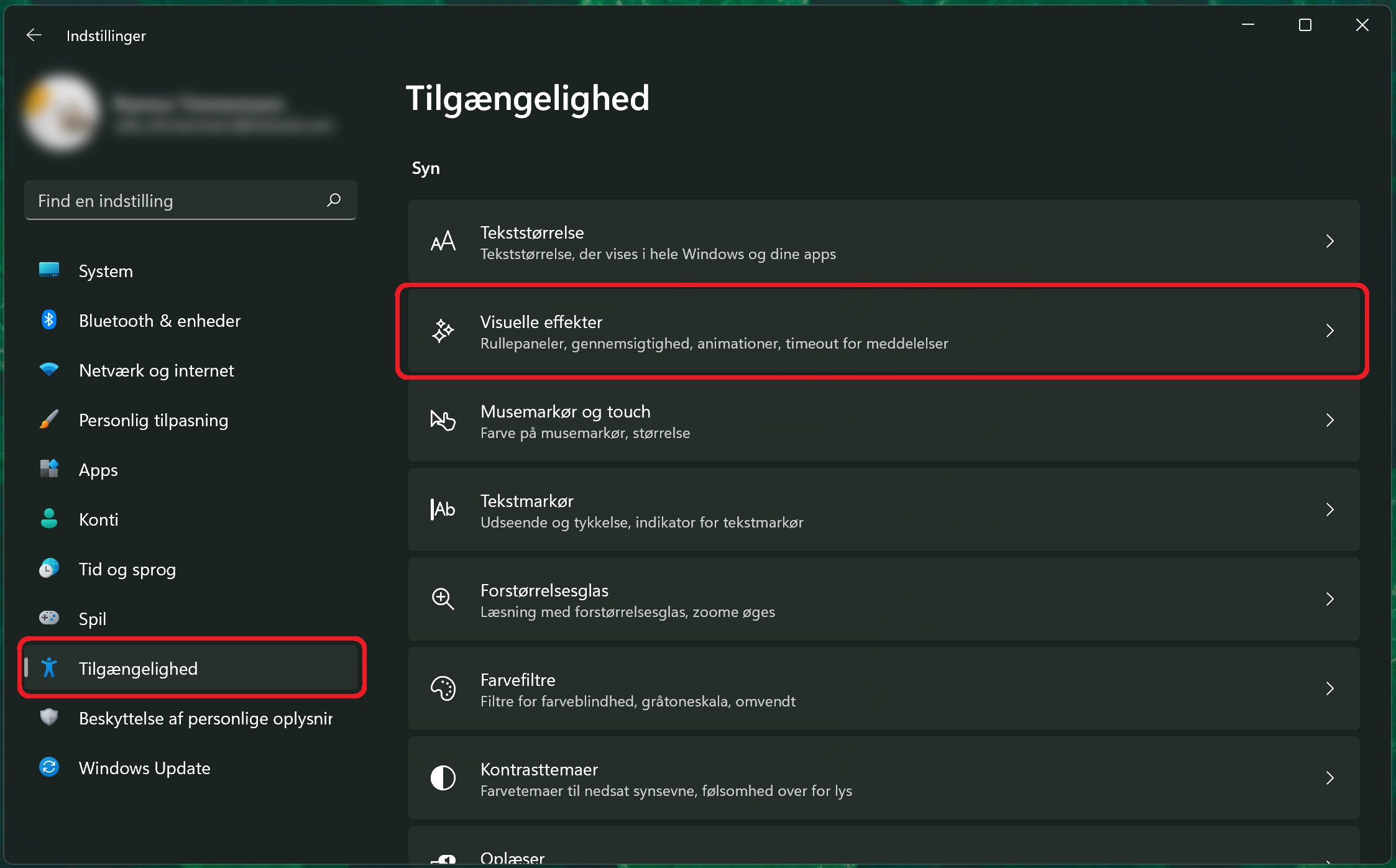1396x868 pixels.
Task: Click the Farvefiltre palette icon
Action: click(443, 688)
